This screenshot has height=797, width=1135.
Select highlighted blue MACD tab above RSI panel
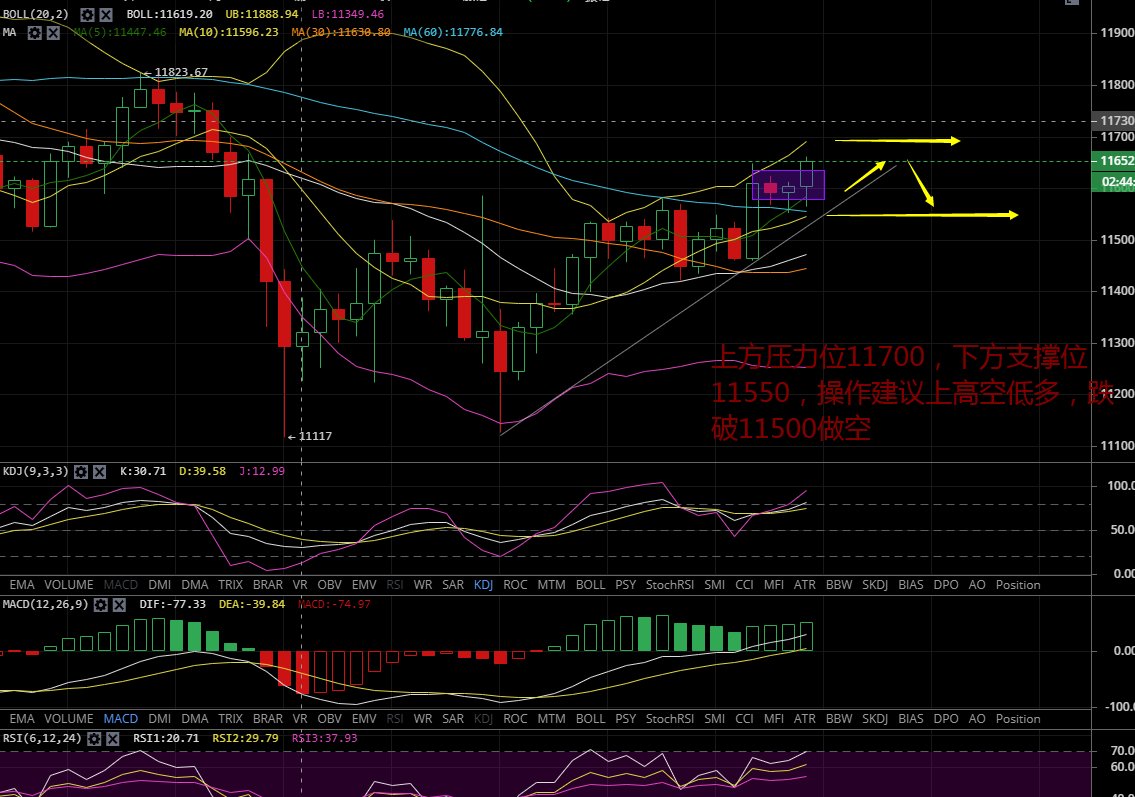[121, 719]
